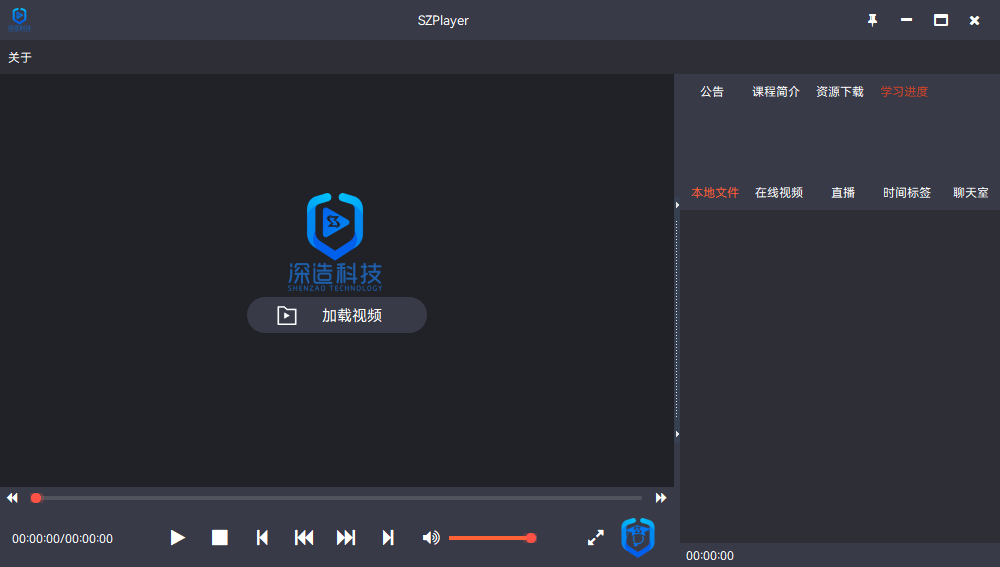Click the play button
Screen dimensions: 1000x567
(x=178, y=538)
